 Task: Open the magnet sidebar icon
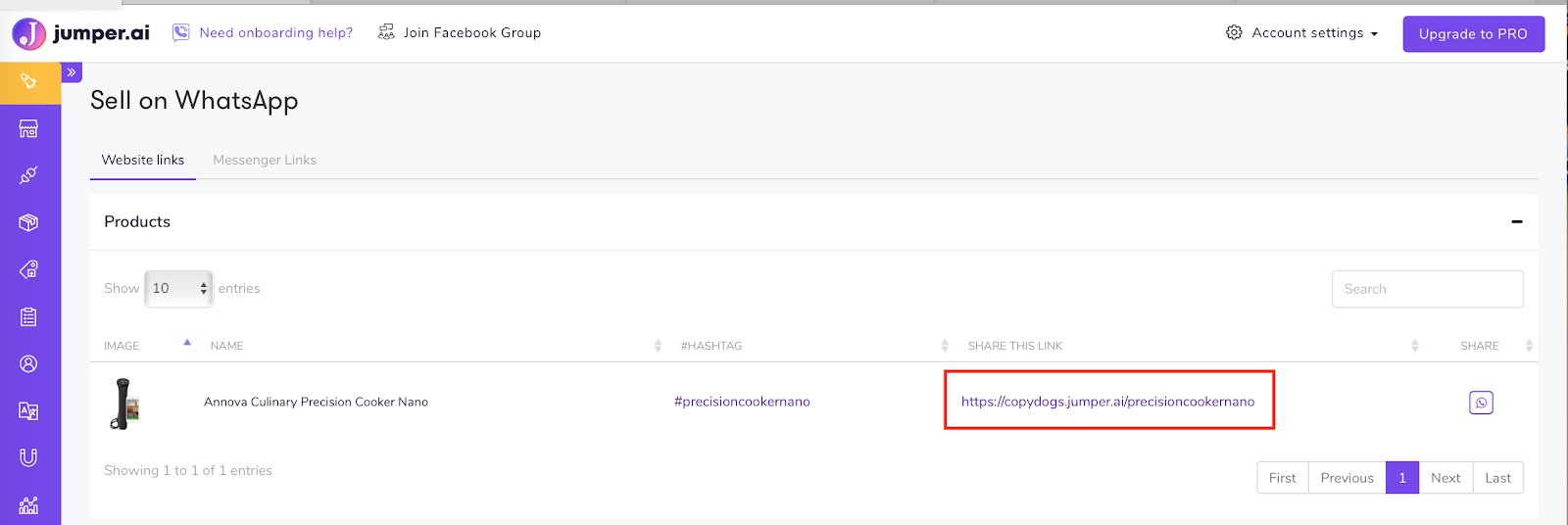click(x=28, y=457)
